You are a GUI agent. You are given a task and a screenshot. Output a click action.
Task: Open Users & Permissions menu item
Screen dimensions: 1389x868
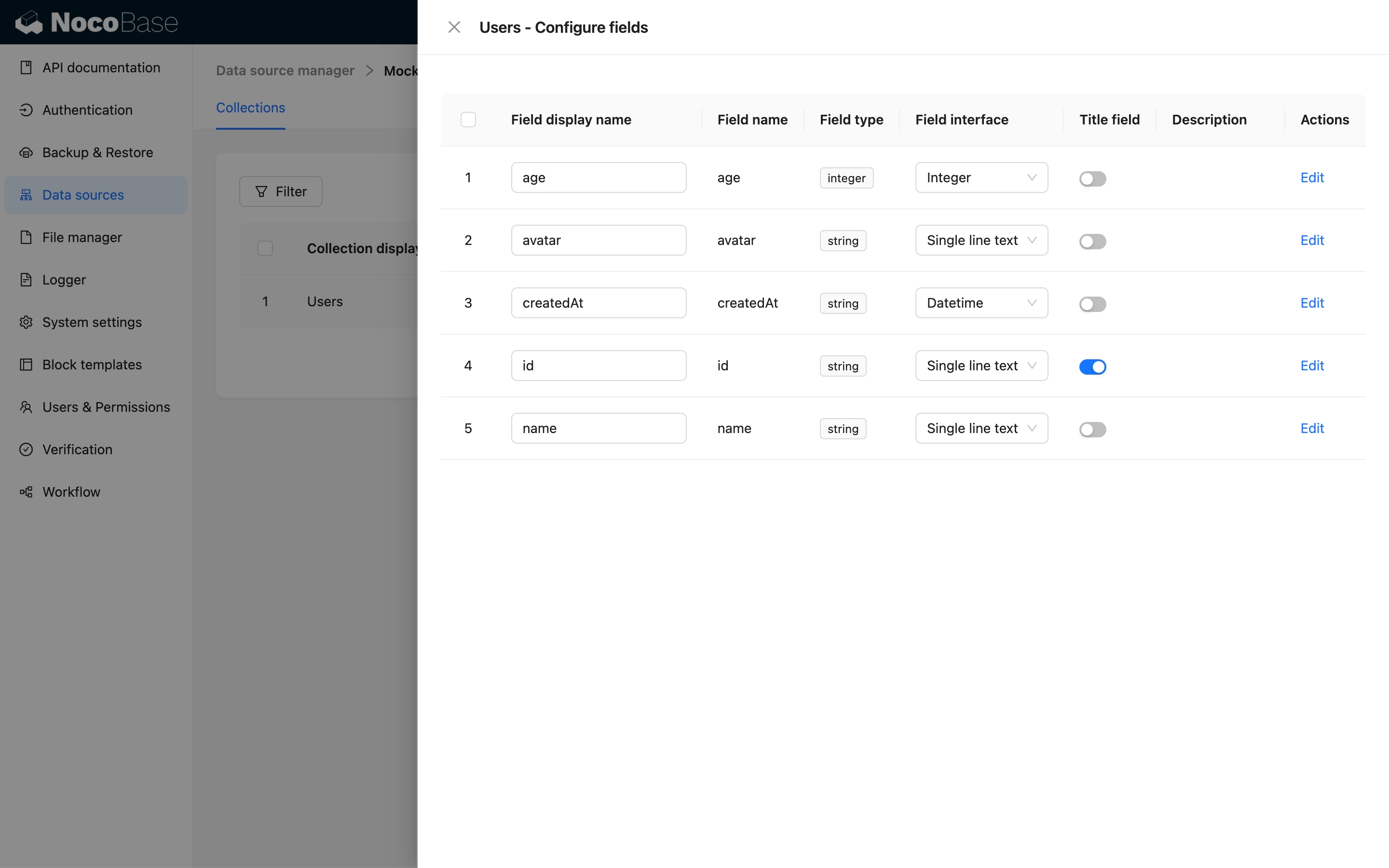(x=106, y=407)
